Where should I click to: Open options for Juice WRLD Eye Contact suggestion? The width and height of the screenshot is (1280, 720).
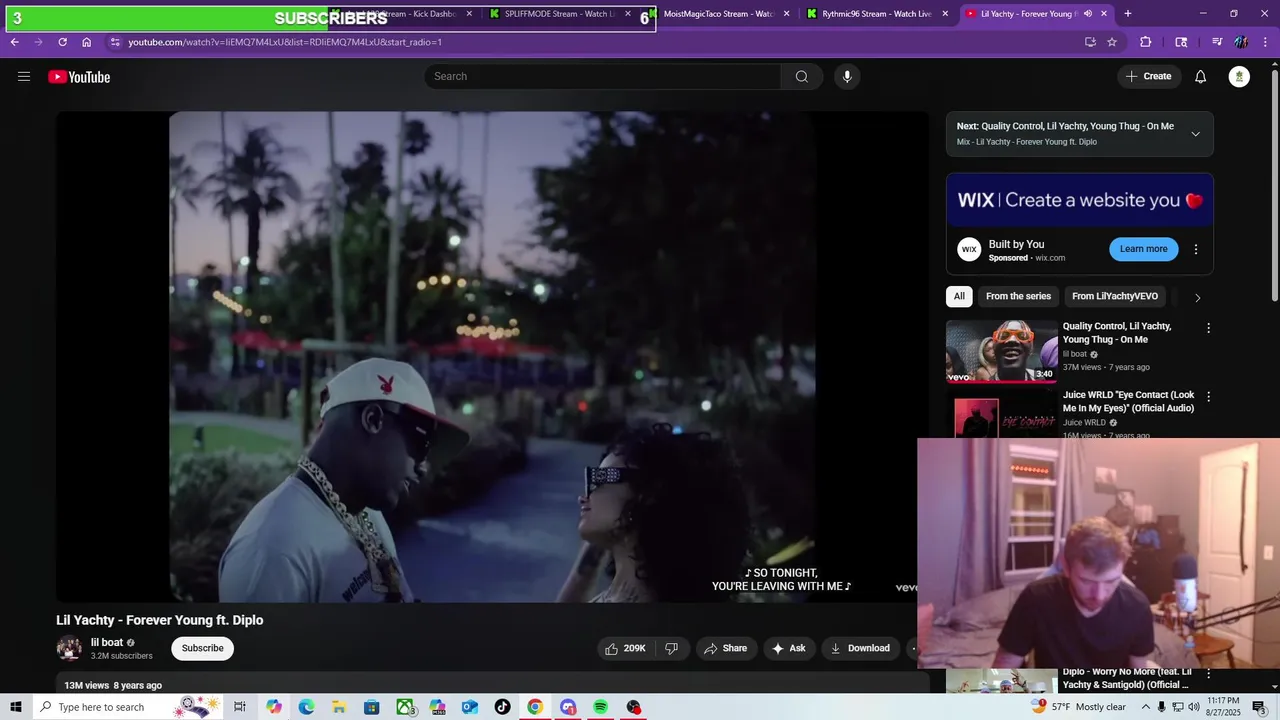point(1208,397)
